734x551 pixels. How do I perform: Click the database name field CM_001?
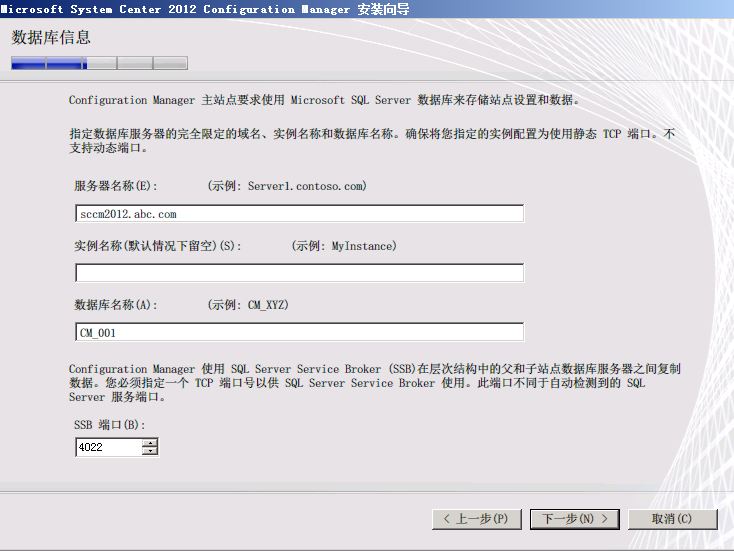coord(300,332)
